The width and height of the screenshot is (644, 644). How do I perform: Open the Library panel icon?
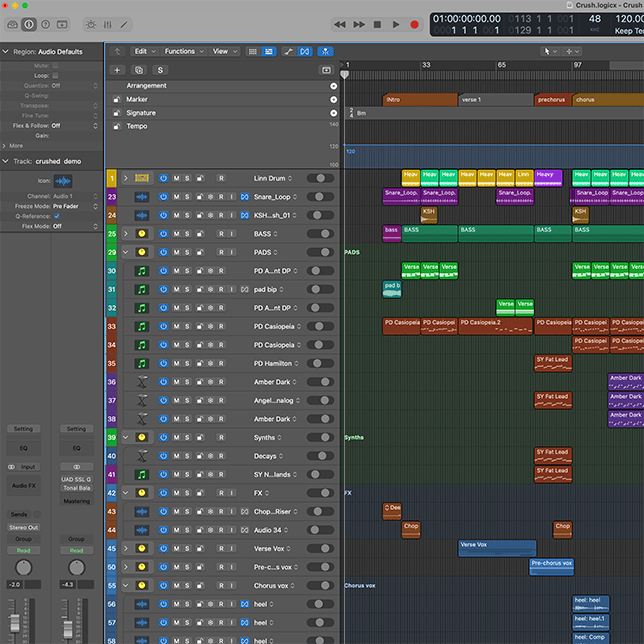point(12,25)
